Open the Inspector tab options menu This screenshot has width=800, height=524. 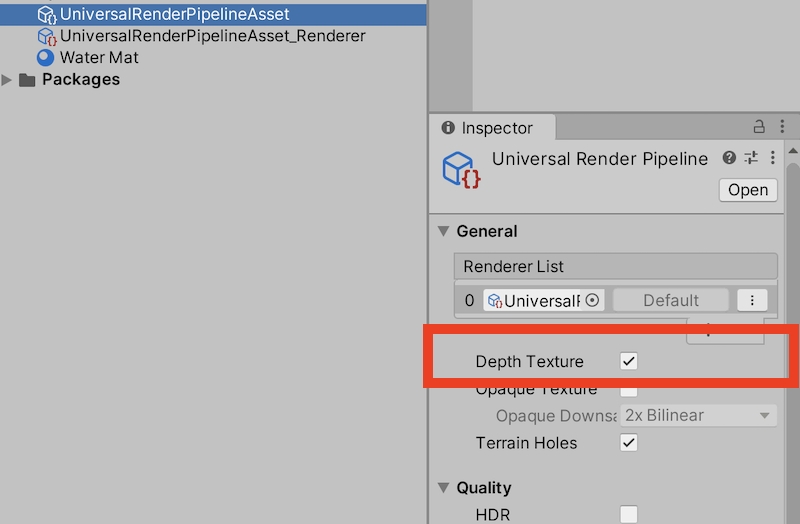[782, 127]
